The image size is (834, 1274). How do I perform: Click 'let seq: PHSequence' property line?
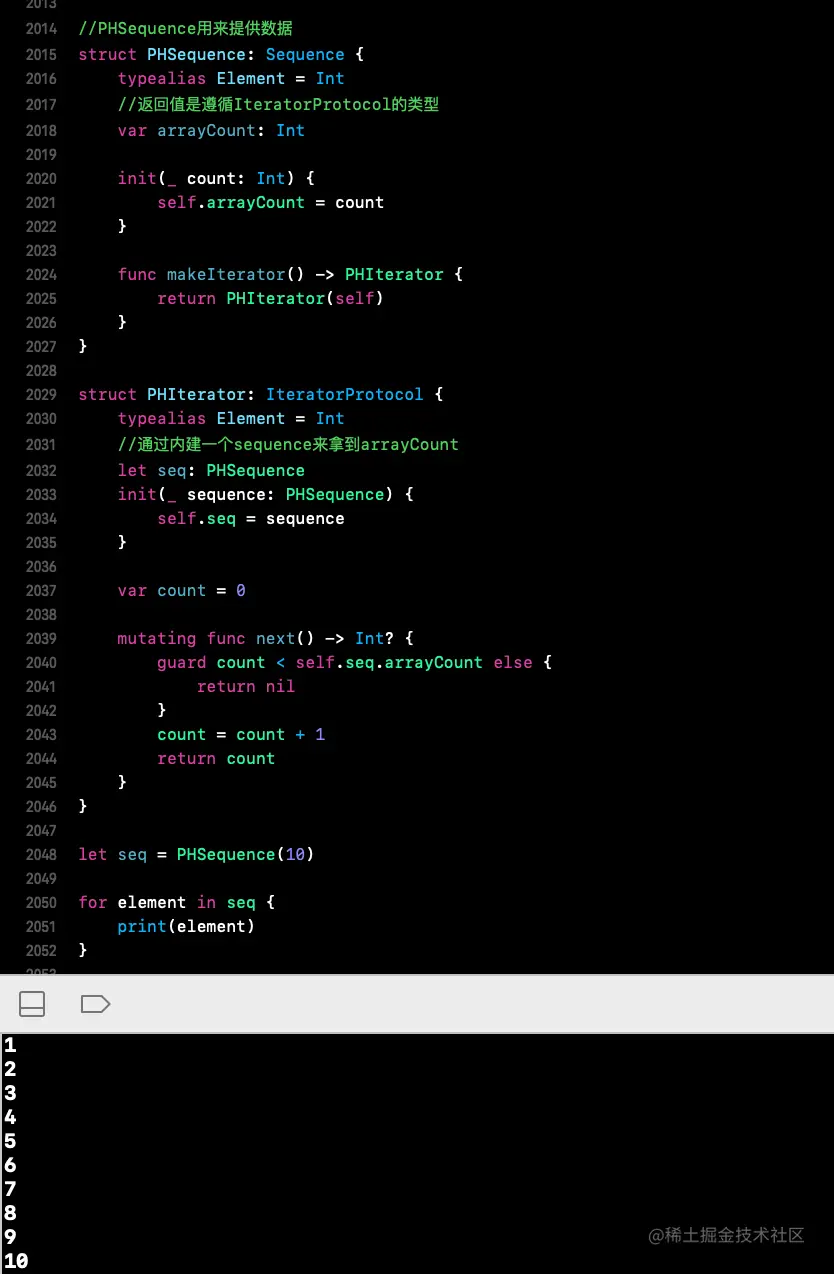click(x=211, y=471)
